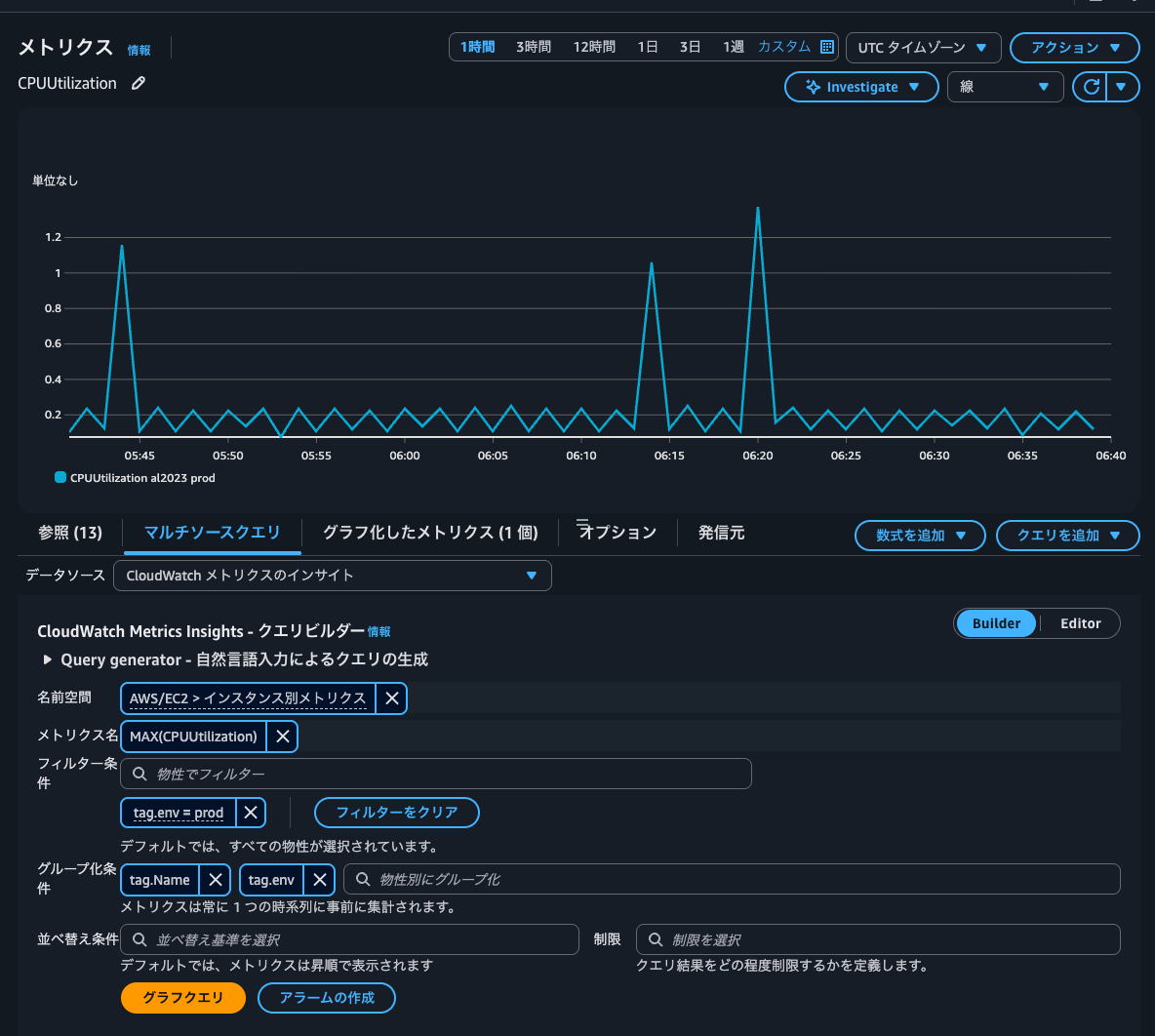Click the 1.2 y-axis value
This screenshot has height=1036, width=1155.
pyautogui.click(x=53, y=237)
